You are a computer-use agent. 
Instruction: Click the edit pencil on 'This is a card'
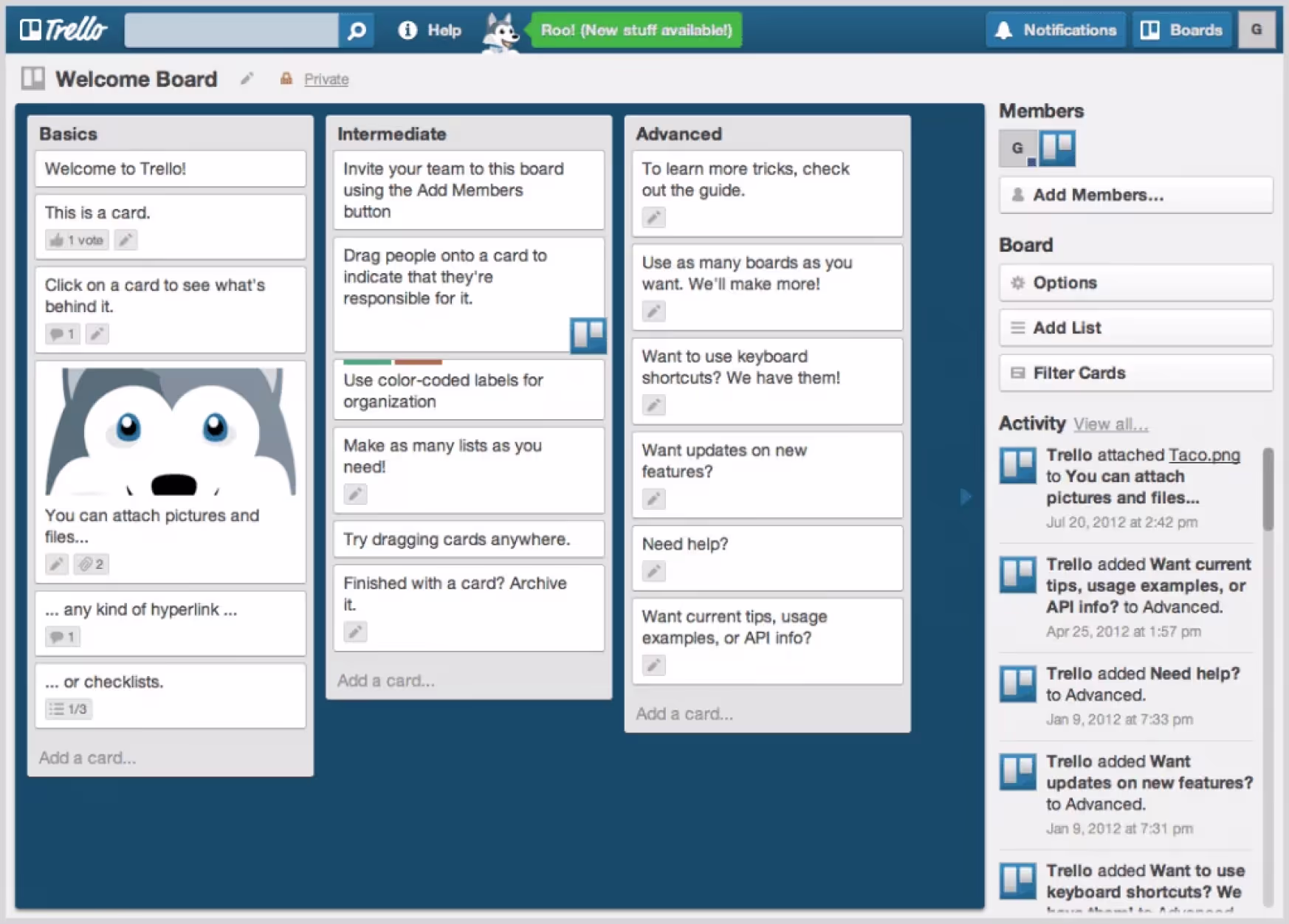point(125,239)
